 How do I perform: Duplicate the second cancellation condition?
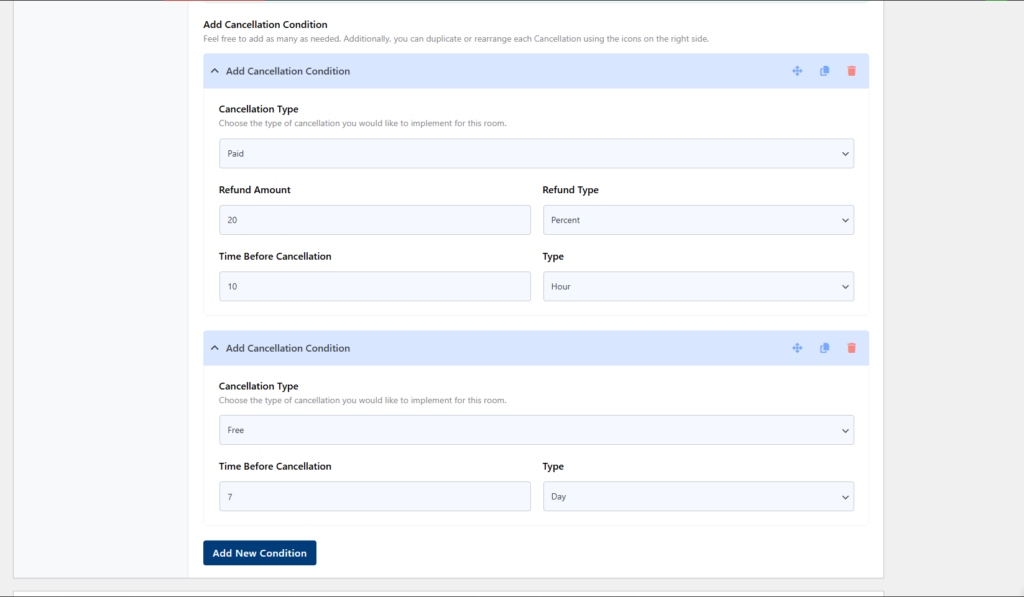point(824,348)
